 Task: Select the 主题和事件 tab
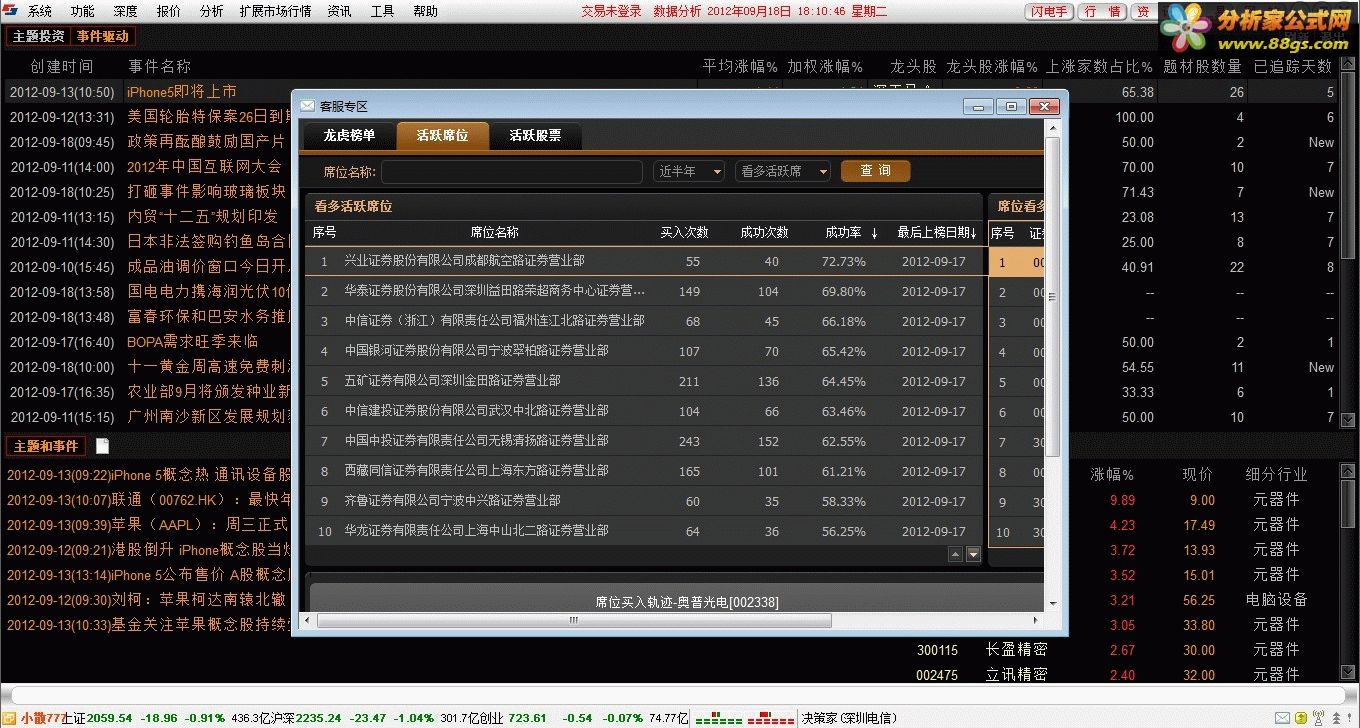(45, 446)
